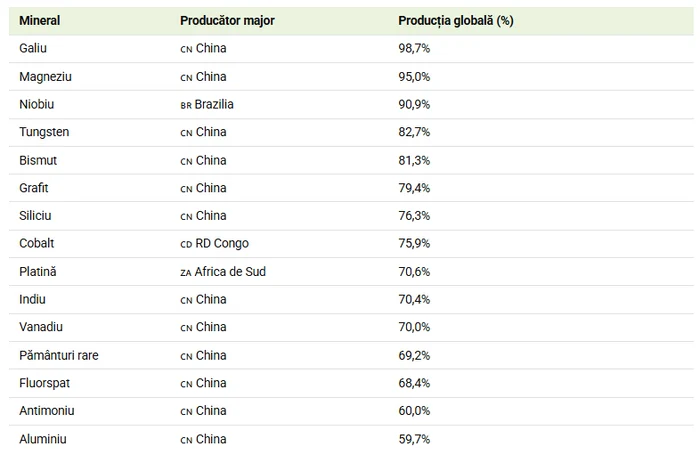Click the CN flag code in the Tungsten row
The width and height of the screenshot is (700, 454).
click(186, 133)
